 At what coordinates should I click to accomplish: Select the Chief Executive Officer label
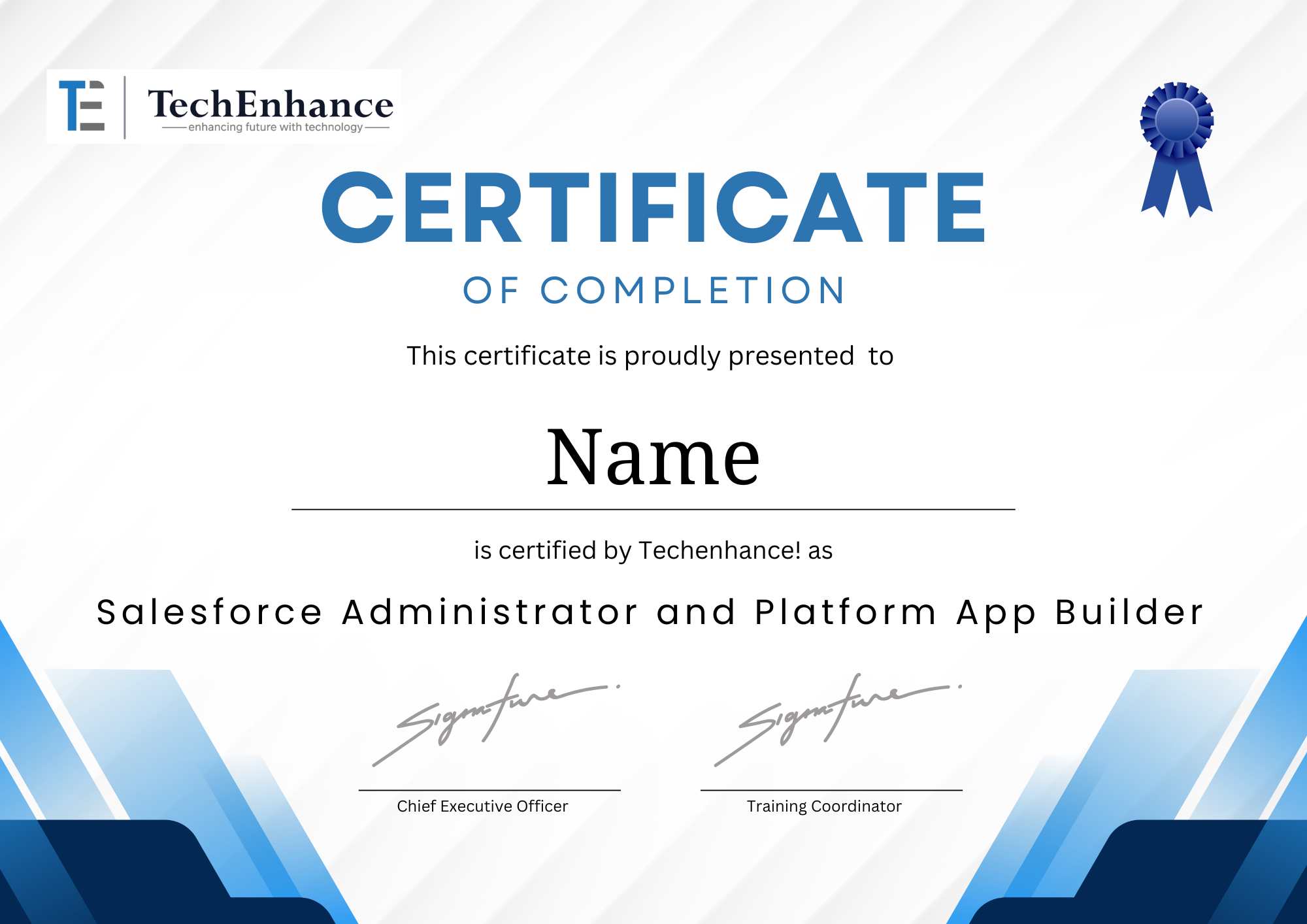482,806
